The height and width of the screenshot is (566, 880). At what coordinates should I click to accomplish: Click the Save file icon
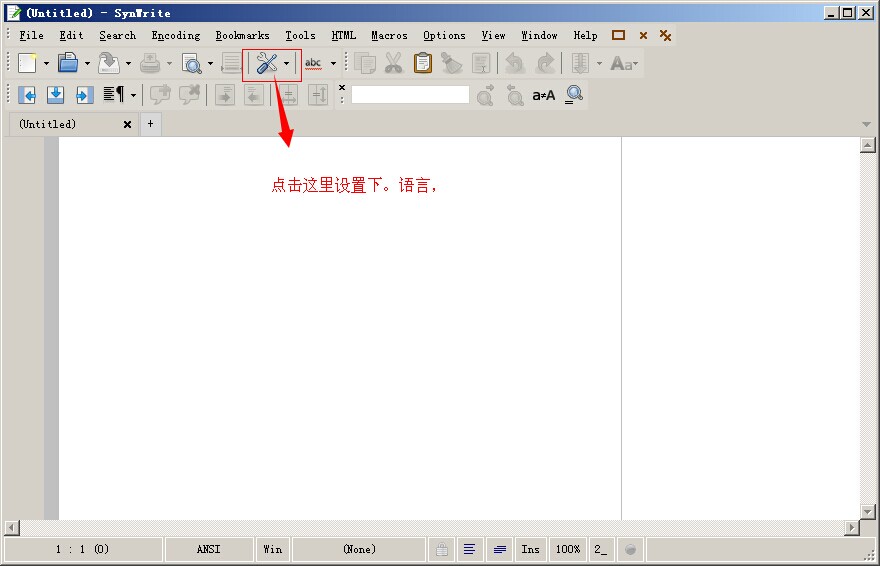point(109,63)
